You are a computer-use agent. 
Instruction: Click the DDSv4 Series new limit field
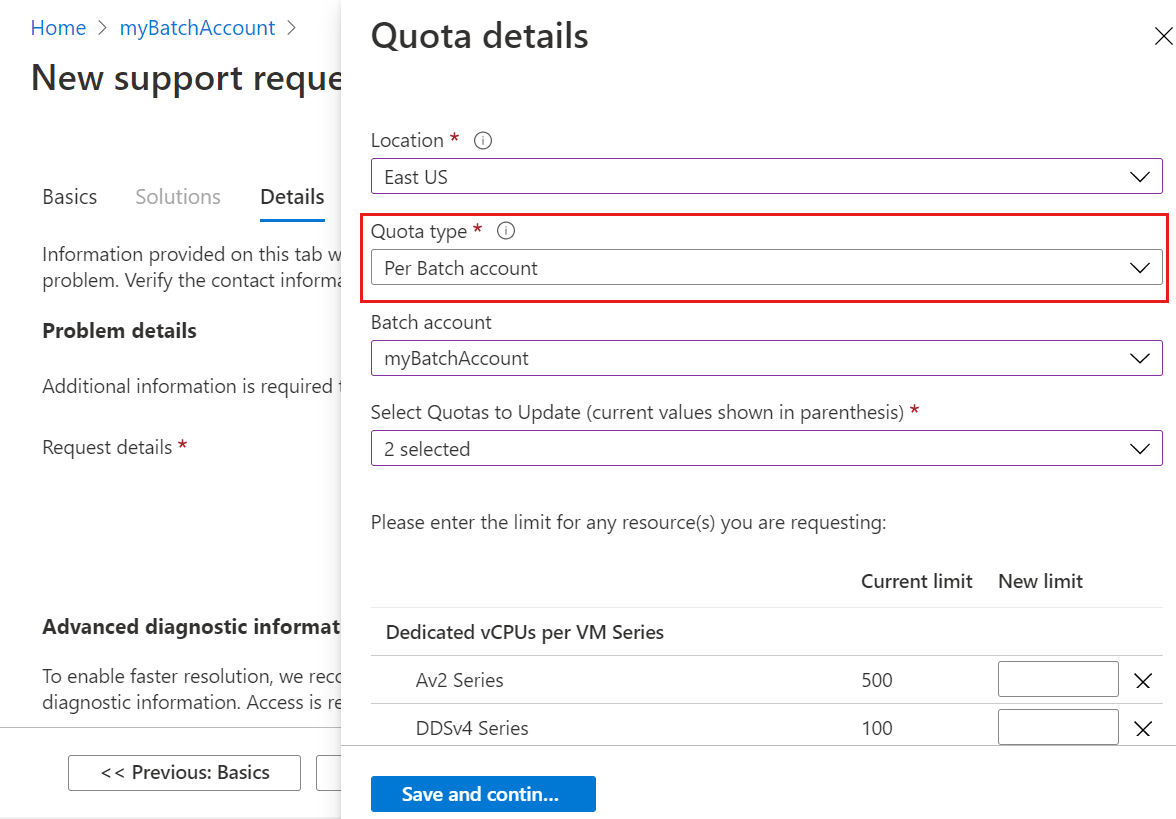click(1058, 727)
